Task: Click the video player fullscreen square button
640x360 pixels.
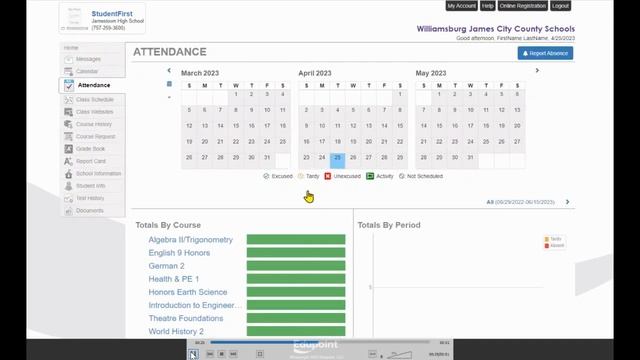Action: coord(260,354)
